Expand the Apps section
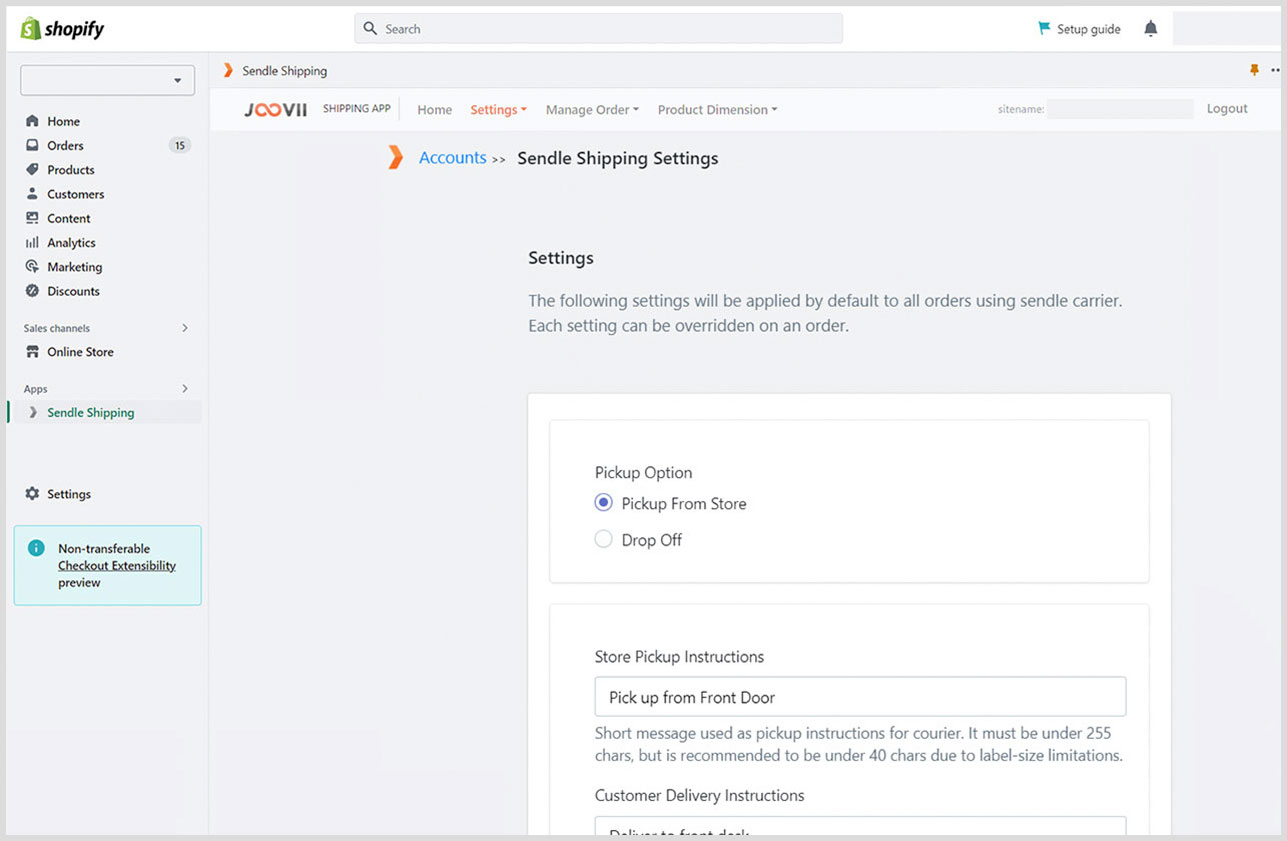Viewport: 1287px width, 841px height. click(x=185, y=389)
